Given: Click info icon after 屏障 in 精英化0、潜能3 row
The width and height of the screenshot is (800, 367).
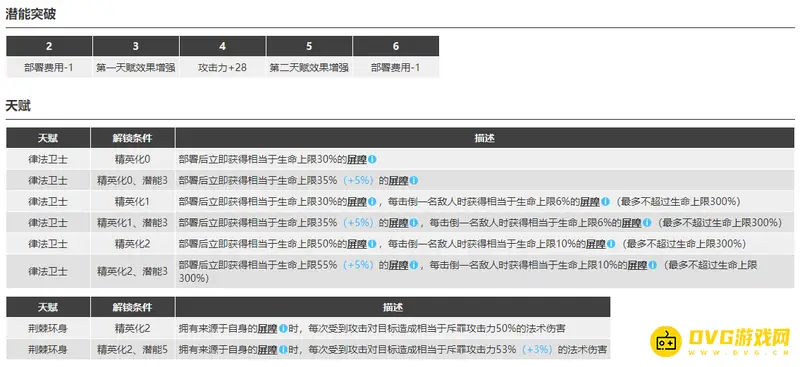Looking at the screenshot, I should tap(414, 181).
